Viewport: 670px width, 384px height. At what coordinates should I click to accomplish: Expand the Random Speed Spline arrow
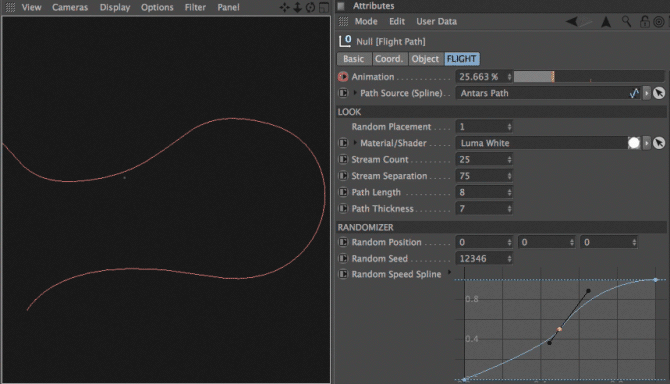pos(449,272)
